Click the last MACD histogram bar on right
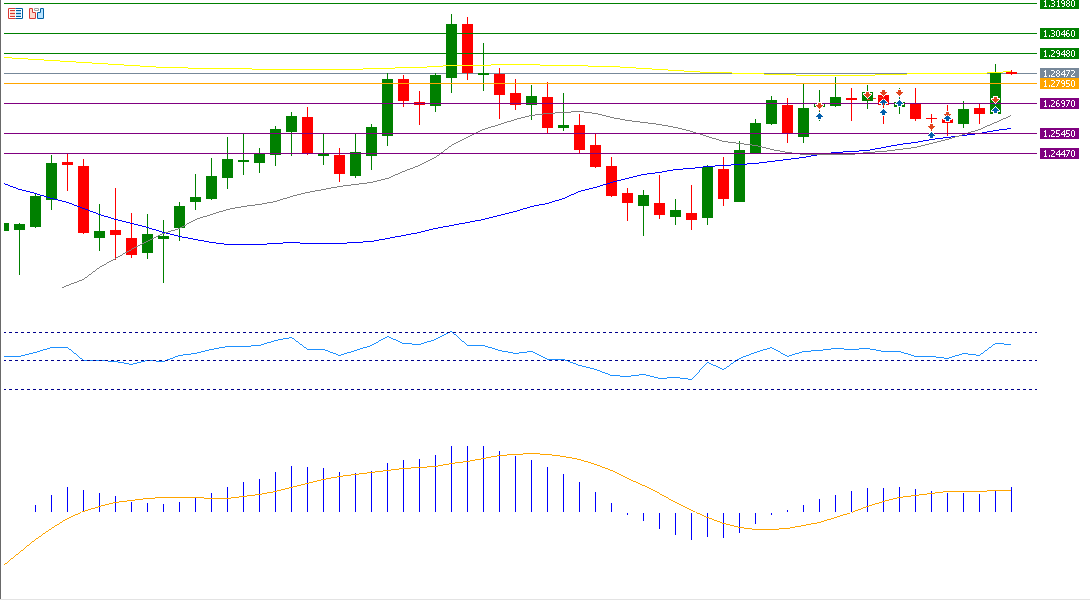Image resolution: width=1090 pixels, height=600 pixels. tap(1012, 500)
